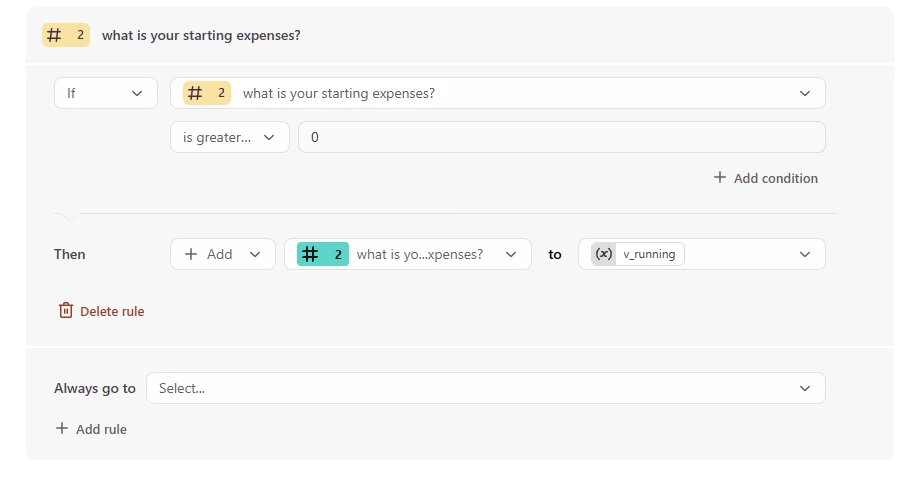Viewport: 915px width, 479px height.
Task: Click the plus icon before Add rule
Action: (62, 429)
